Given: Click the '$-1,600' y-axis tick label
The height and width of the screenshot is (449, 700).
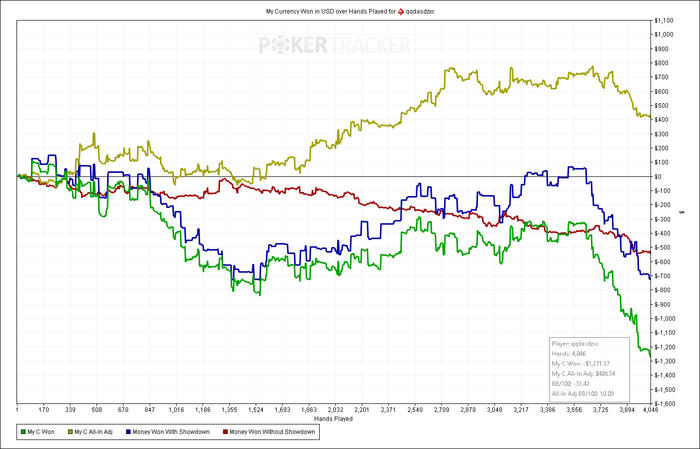Looking at the screenshot, I should tap(664, 404).
